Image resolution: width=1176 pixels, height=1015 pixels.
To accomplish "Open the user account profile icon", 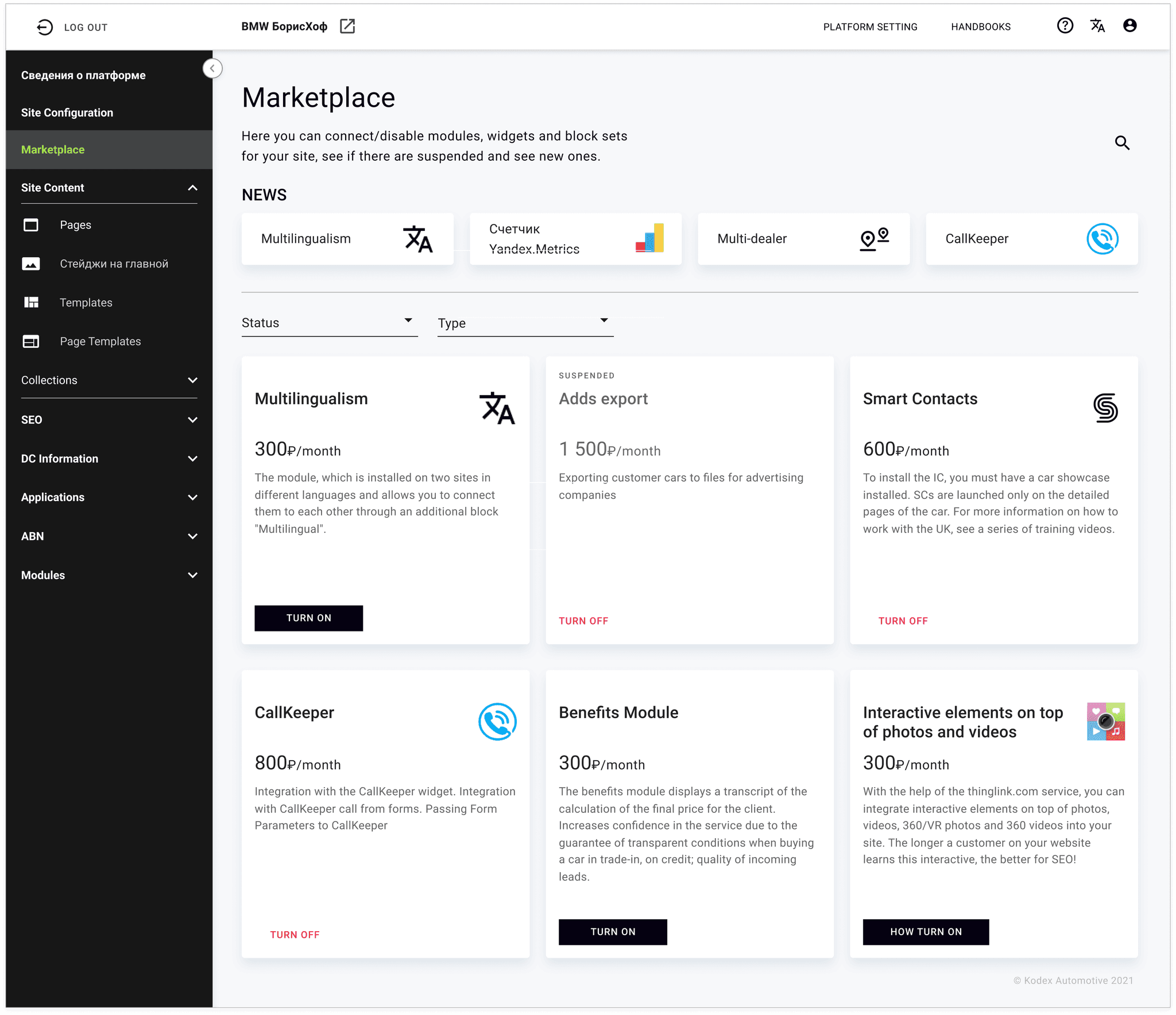I will click(1129, 26).
